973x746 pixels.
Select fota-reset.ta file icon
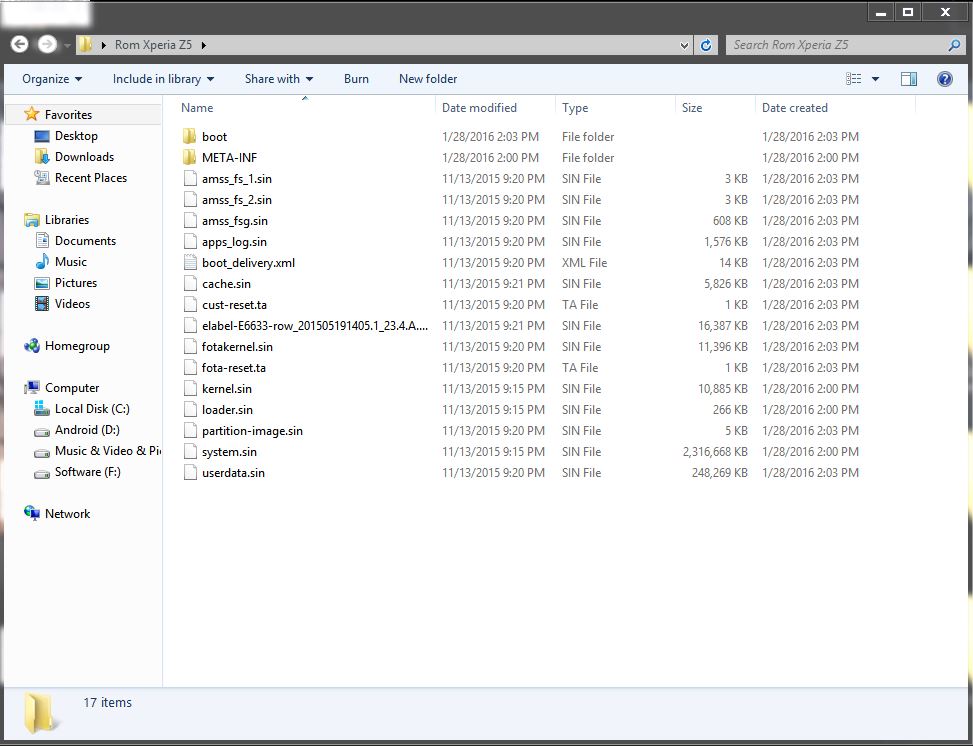(190, 368)
